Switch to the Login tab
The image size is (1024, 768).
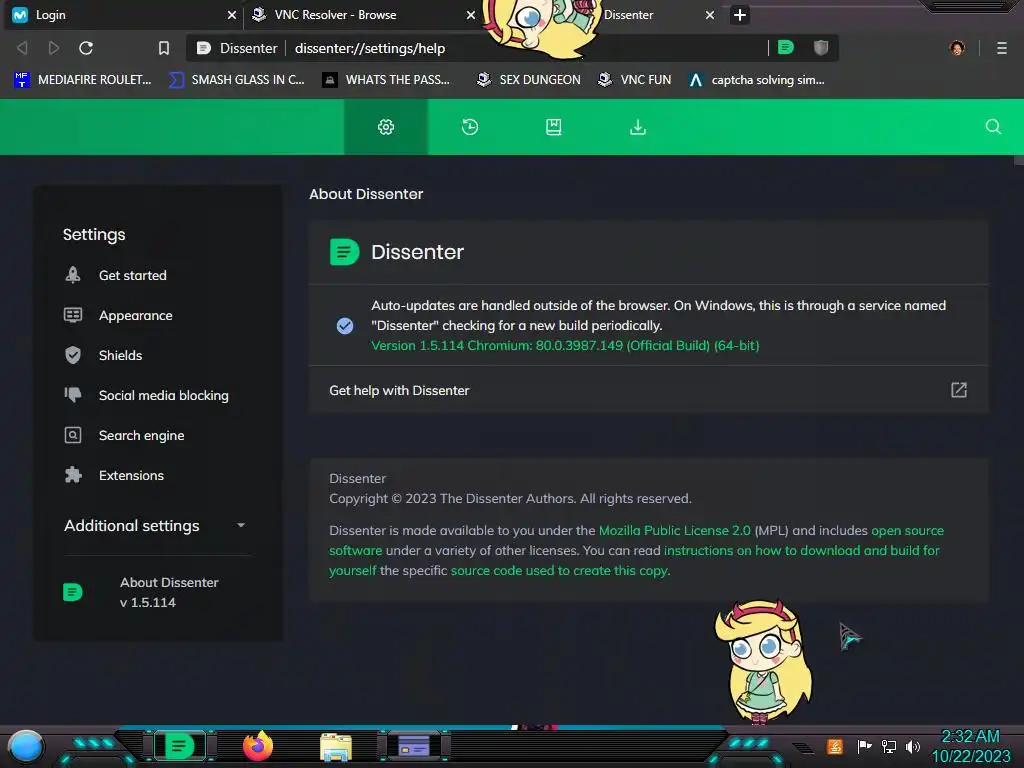coord(123,15)
